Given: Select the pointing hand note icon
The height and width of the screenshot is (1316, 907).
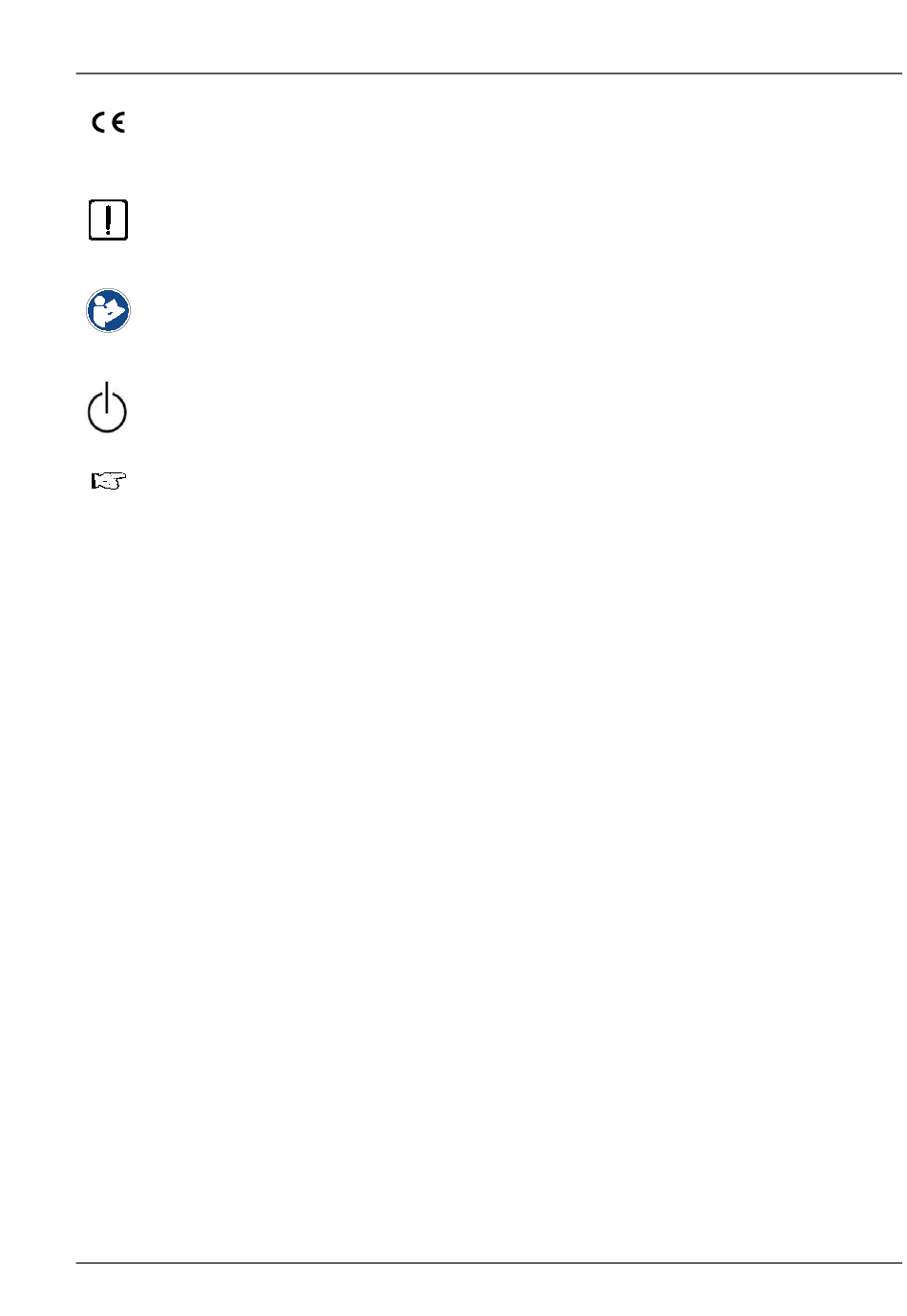Looking at the screenshot, I should 109,481.
